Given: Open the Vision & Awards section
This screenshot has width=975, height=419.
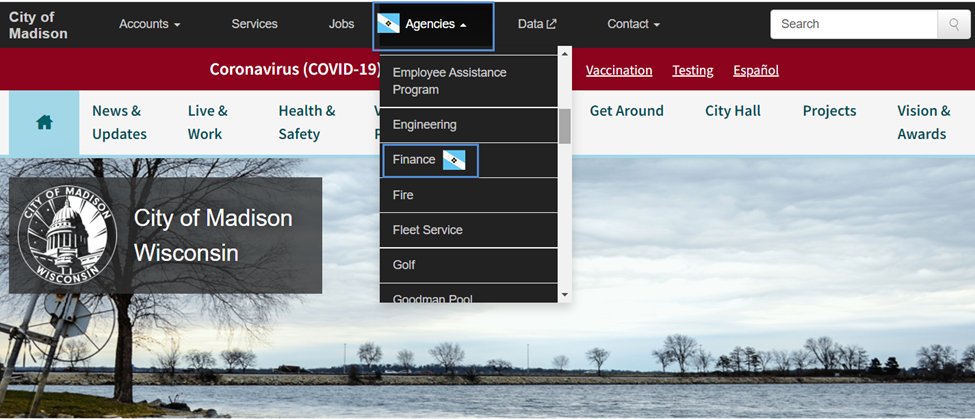Looking at the screenshot, I should click(923, 122).
